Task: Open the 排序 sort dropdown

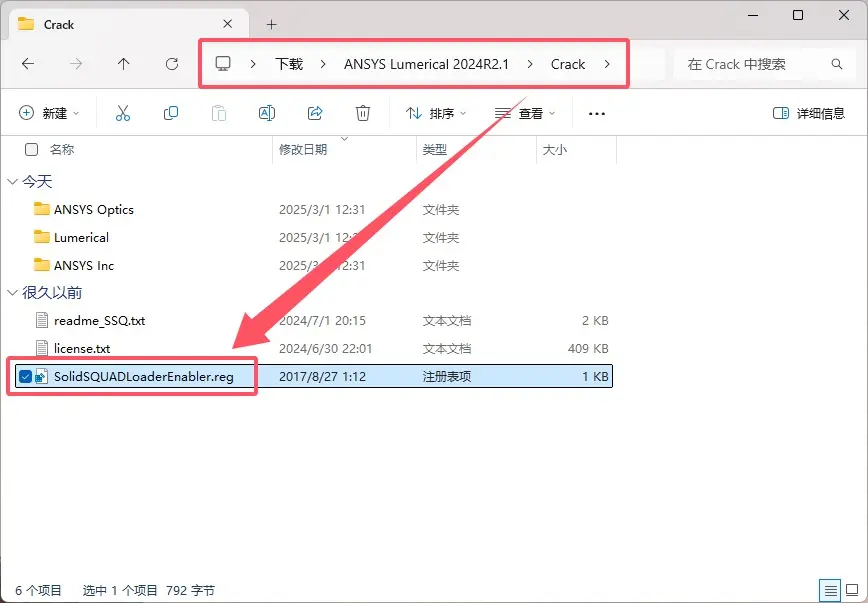Action: 436,114
